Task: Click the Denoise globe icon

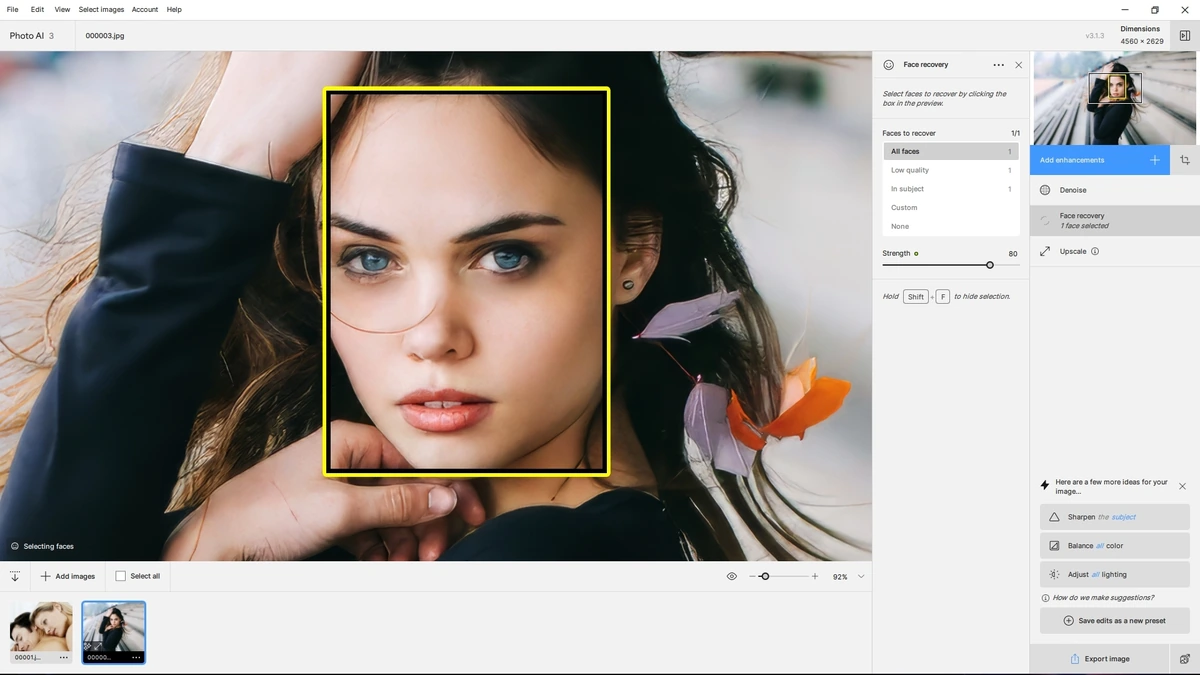Action: [x=1045, y=190]
